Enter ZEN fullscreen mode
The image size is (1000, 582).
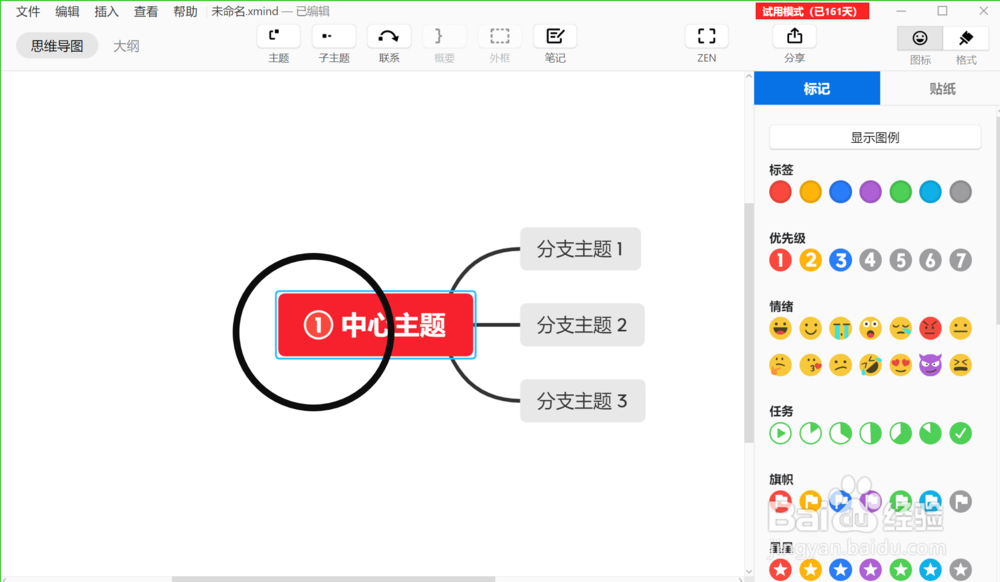point(707,36)
